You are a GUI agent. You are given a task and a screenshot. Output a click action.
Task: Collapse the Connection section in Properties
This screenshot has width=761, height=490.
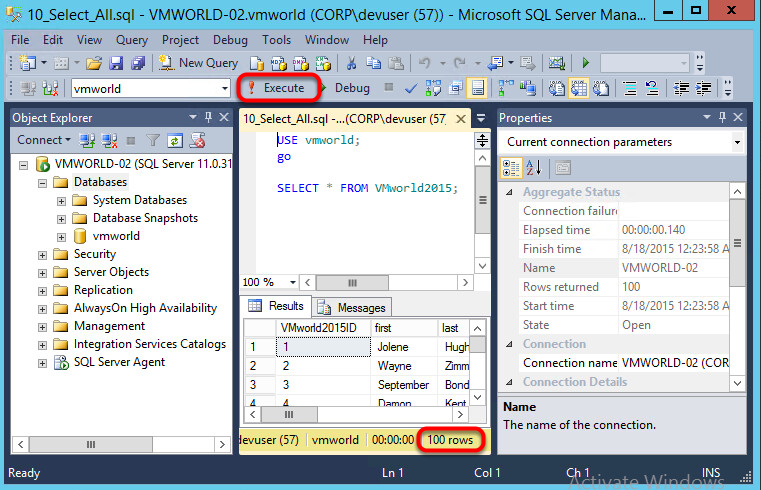click(x=509, y=344)
